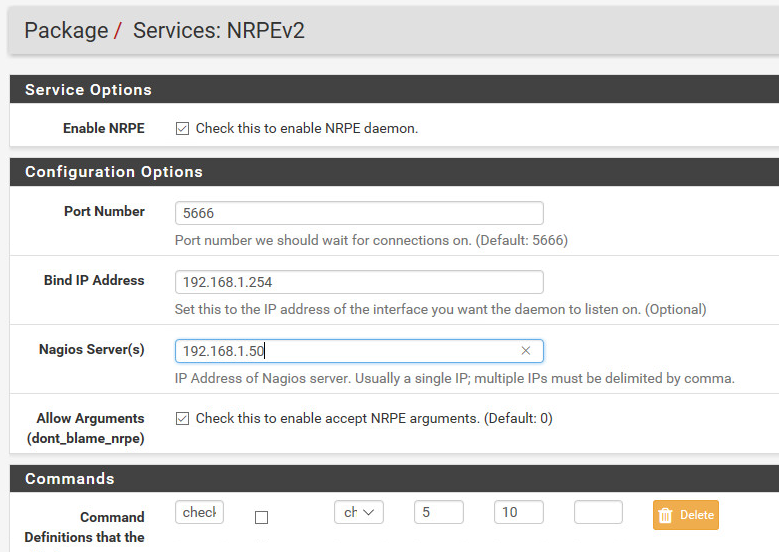Toggle the Allow Arguments checkbox
The width and height of the screenshot is (779, 552).
[x=182, y=419]
